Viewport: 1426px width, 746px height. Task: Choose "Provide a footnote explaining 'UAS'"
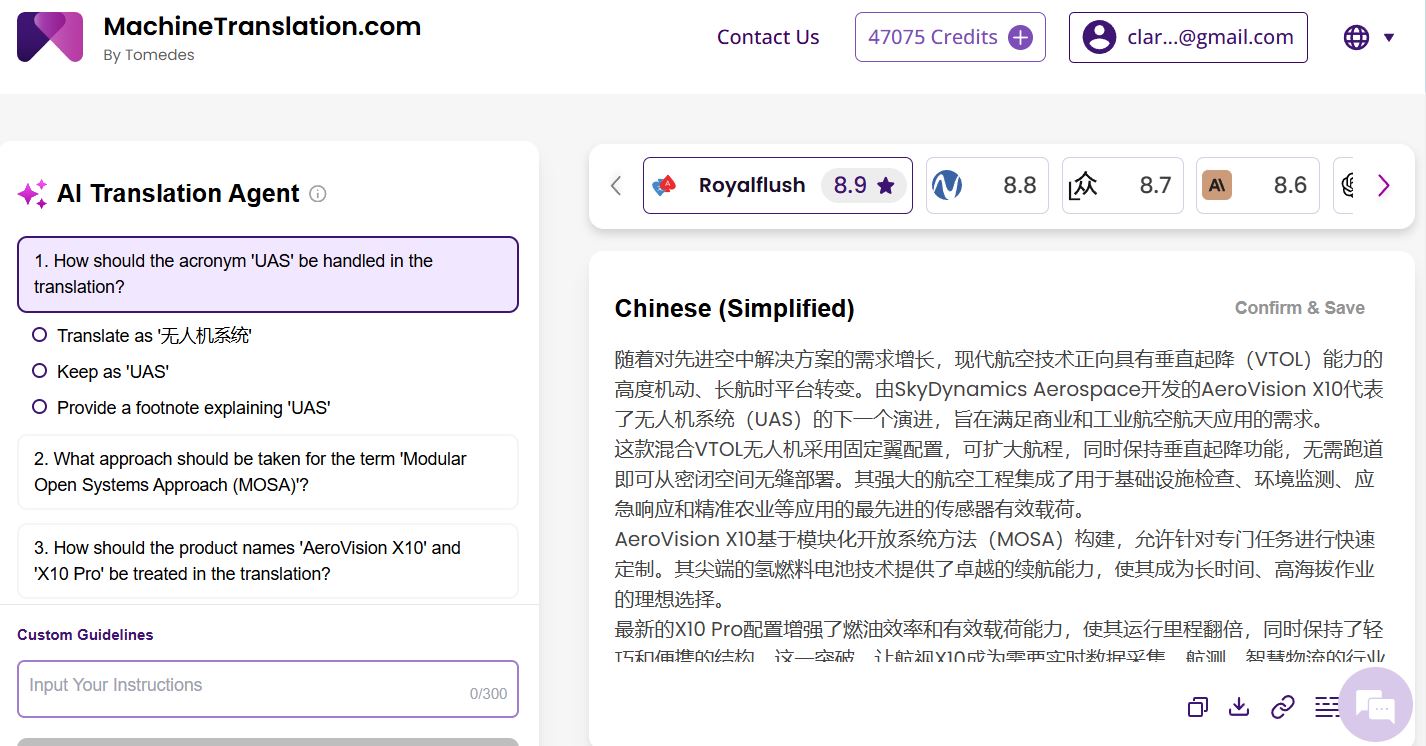point(40,407)
